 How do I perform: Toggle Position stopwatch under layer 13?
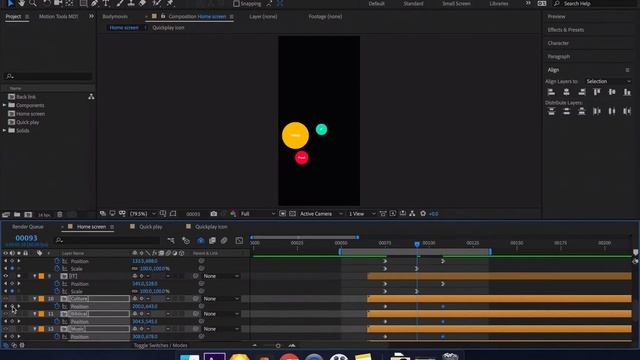[57, 337]
